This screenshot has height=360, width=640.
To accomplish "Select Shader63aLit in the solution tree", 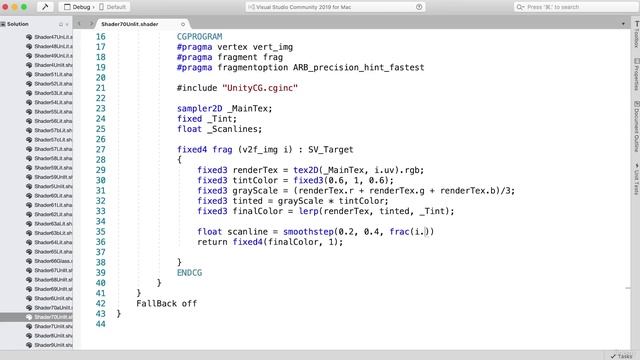I will tap(53, 224).
